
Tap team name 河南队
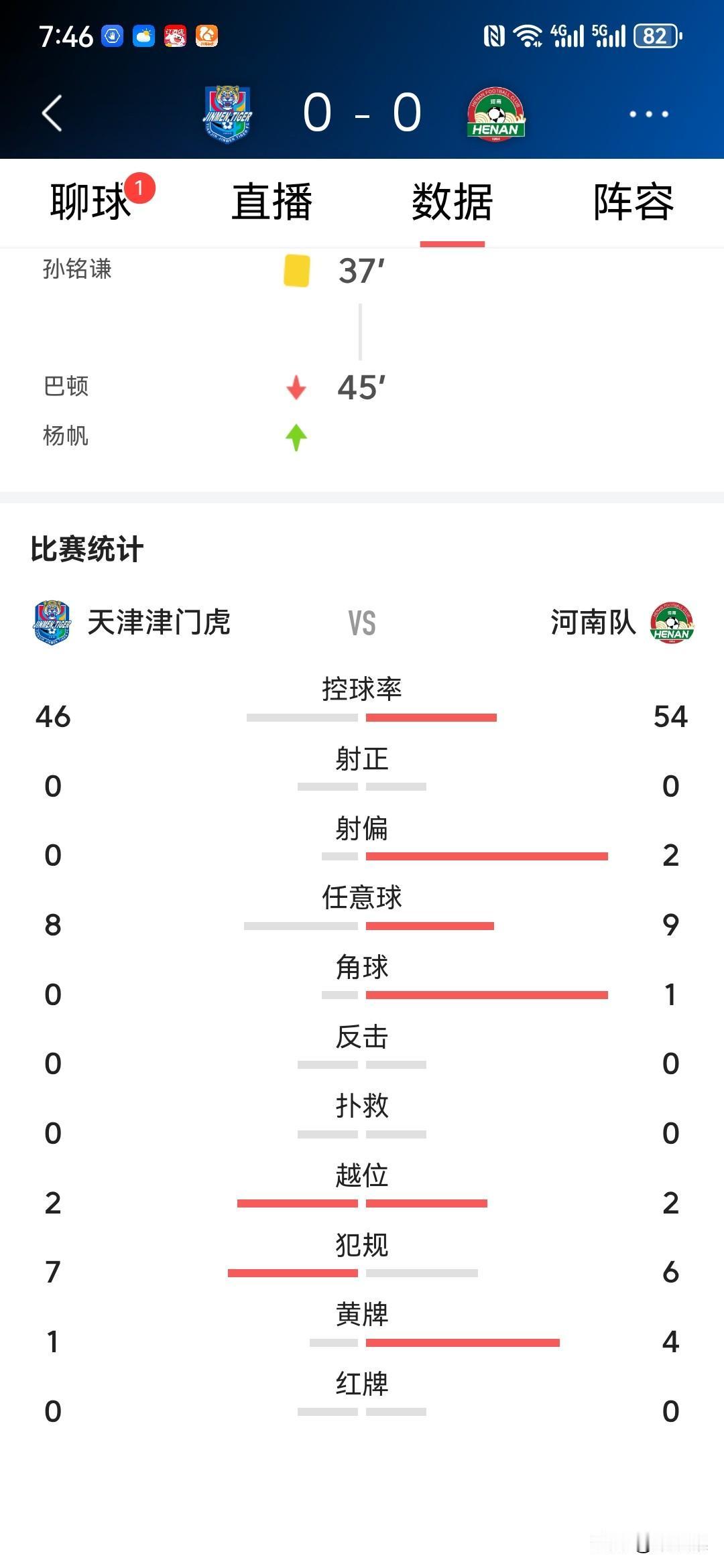[x=593, y=623]
